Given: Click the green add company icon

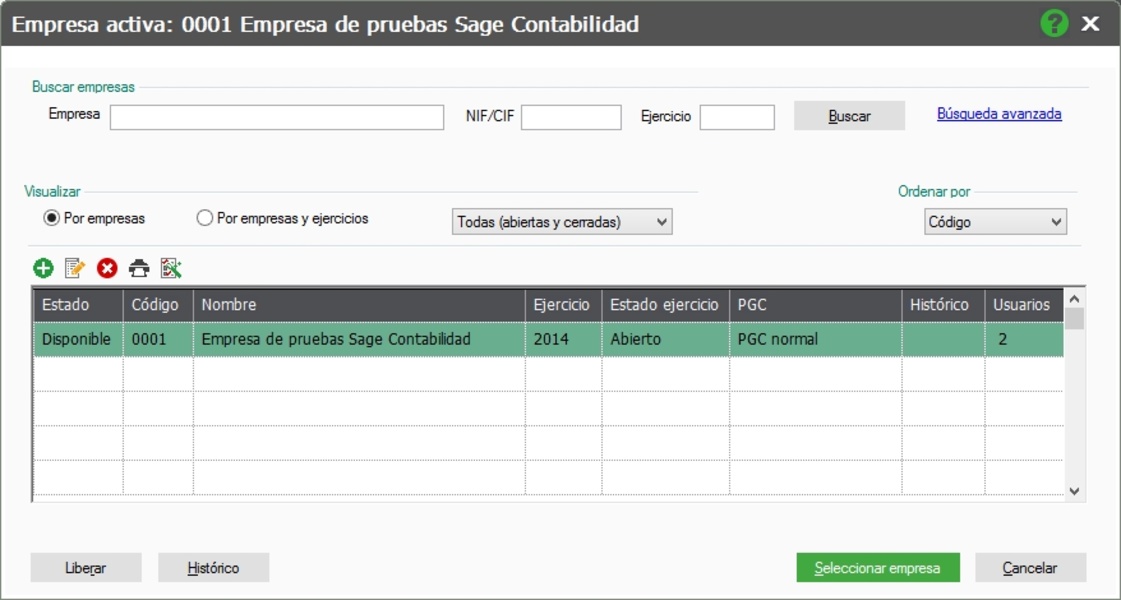Looking at the screenshot, I should click(43, 268).
